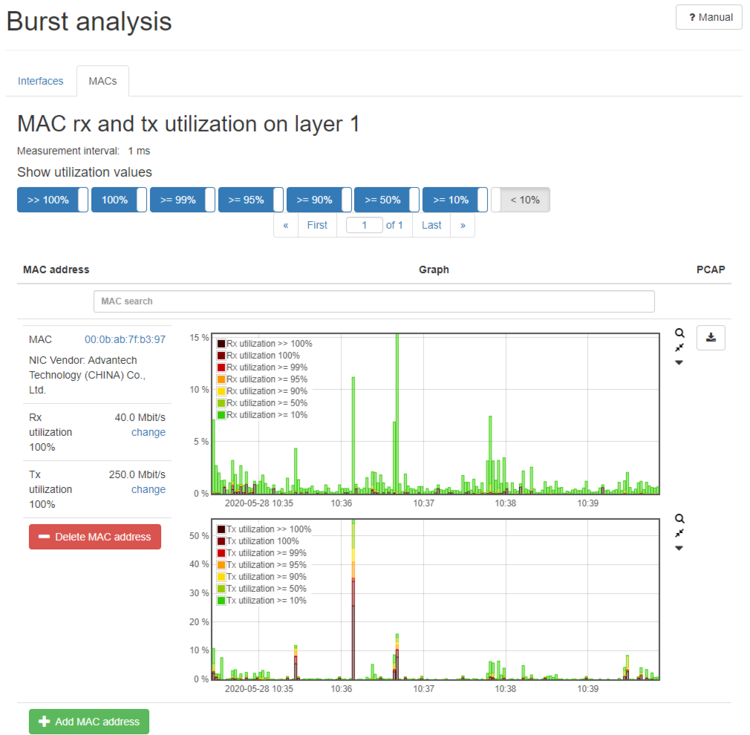Click the minus icon on Delete MAC address
The width and height of the screenshot is (750, 735).
click(44, 537)
